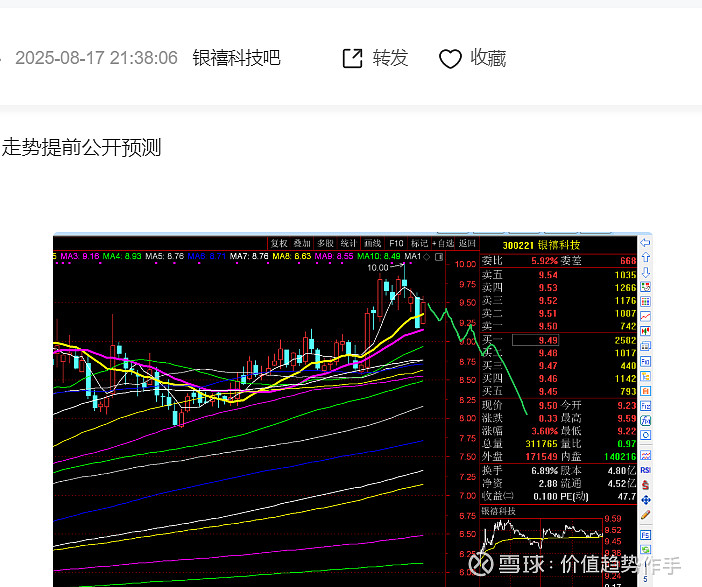
Task: Click the 300221 银禧科技 stock title
Action: pos(541,245)
